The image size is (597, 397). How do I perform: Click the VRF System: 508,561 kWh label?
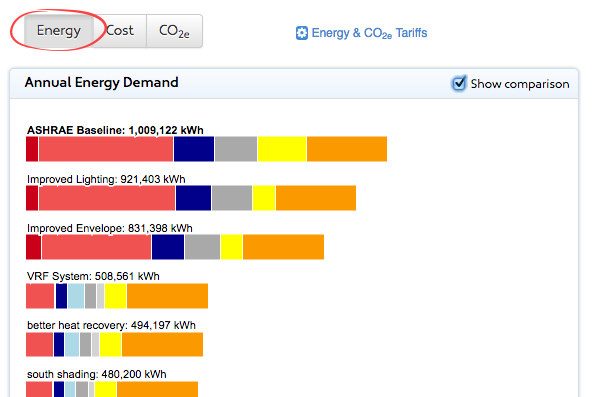93,276
